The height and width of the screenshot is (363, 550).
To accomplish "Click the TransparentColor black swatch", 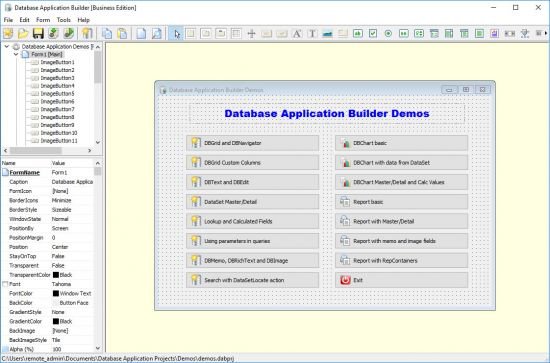I will 55,275.
